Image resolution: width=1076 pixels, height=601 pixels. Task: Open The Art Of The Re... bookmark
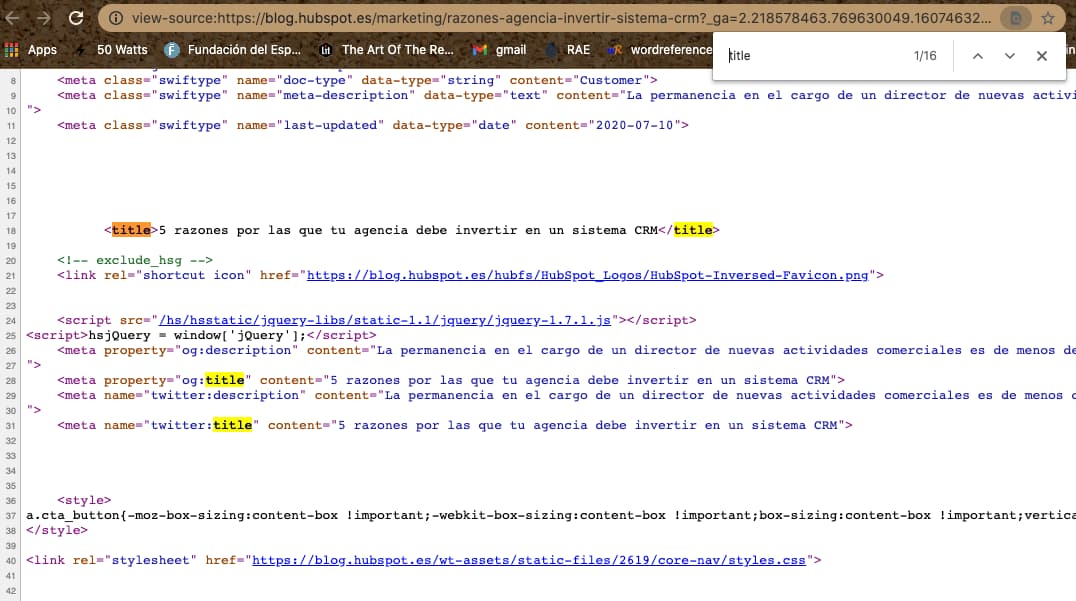point(386,49)
